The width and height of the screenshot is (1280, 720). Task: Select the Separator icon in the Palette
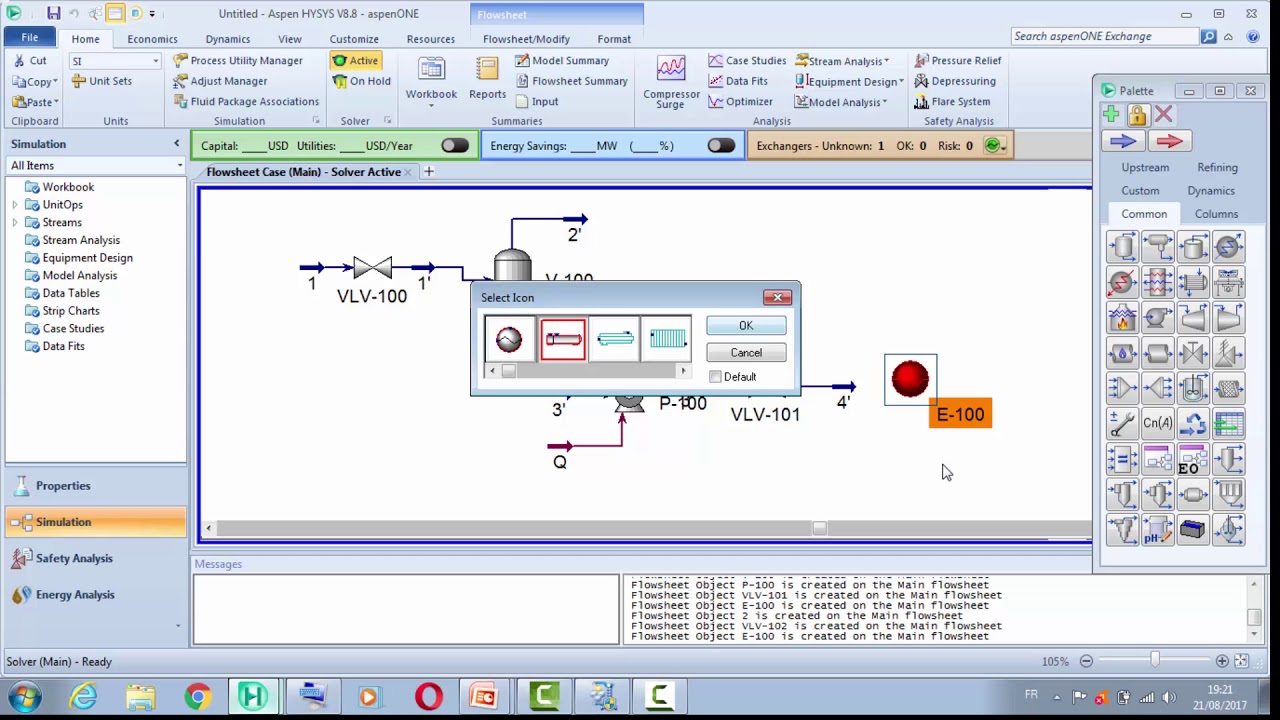[x=1123, y=246]
